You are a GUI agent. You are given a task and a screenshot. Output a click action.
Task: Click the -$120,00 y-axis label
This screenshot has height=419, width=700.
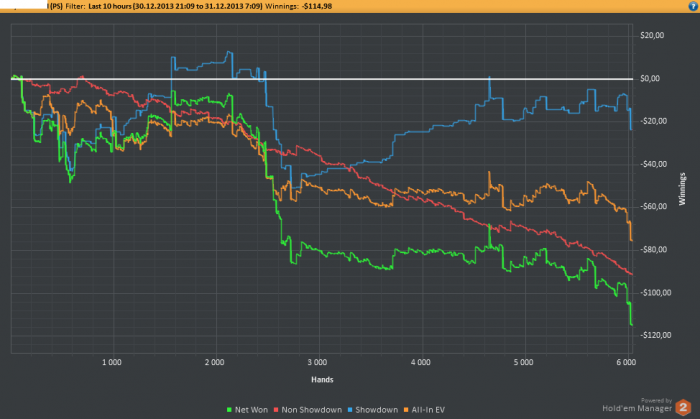(x=655, y=335)
